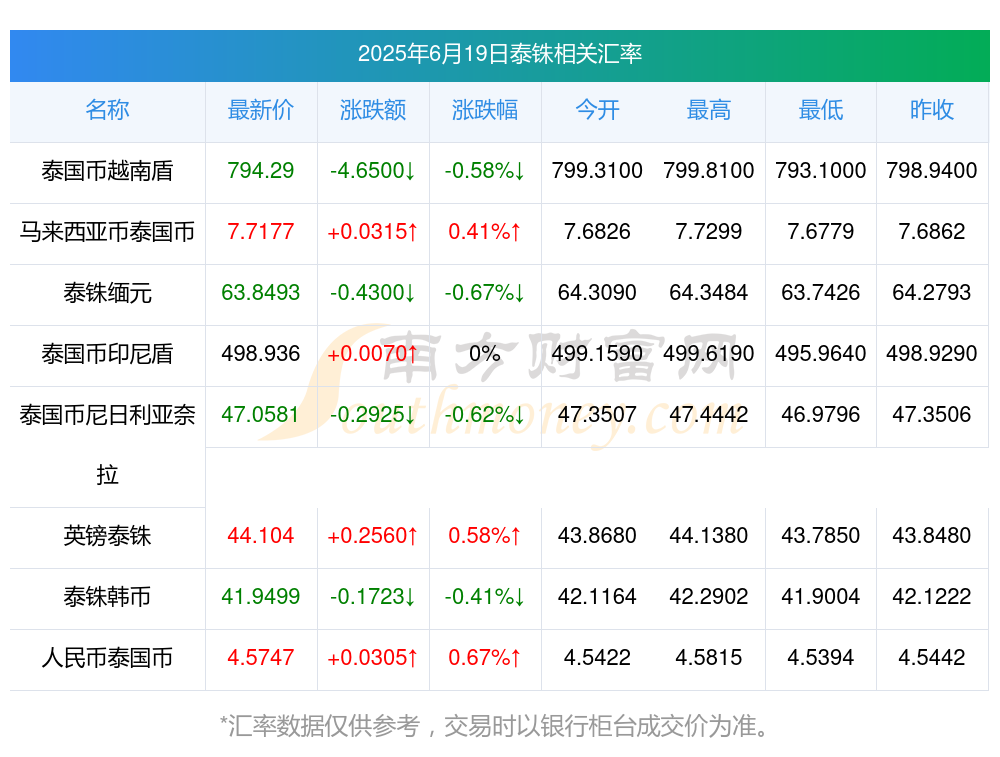Click change percent -0.58%↓
Image resolution: width=1000 pixels, height=757 pixels.
[x=485, y=171]
